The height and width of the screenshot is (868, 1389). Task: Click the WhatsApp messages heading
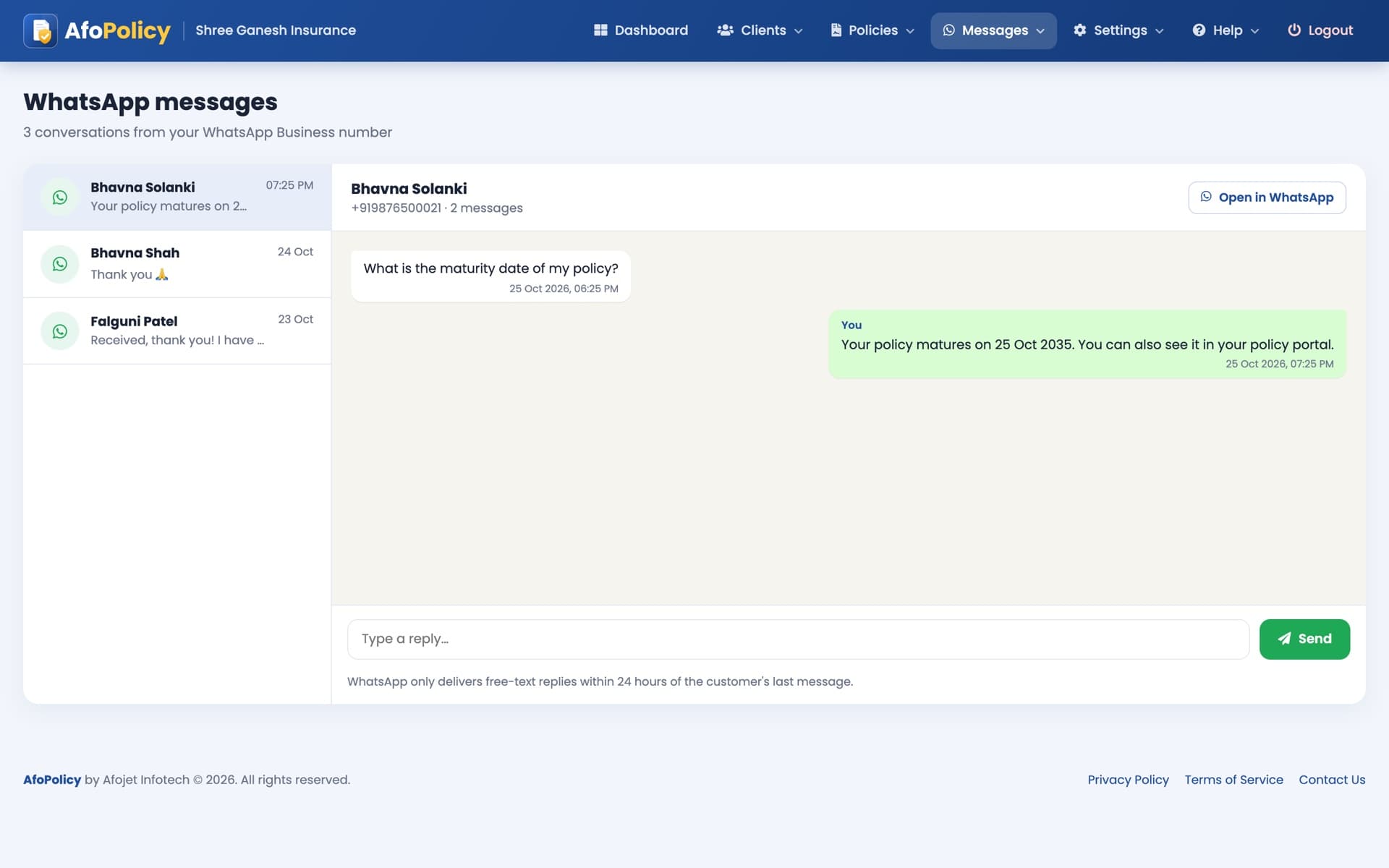click(x=150, y=102)
